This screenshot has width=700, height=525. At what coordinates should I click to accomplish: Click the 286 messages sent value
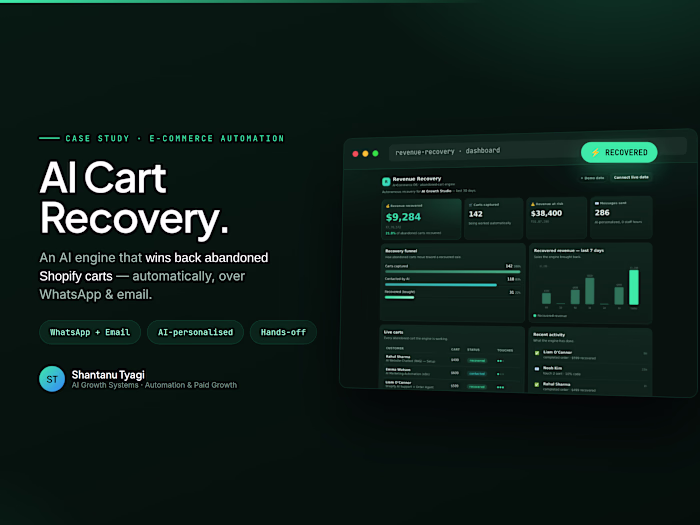click(602, 212)
